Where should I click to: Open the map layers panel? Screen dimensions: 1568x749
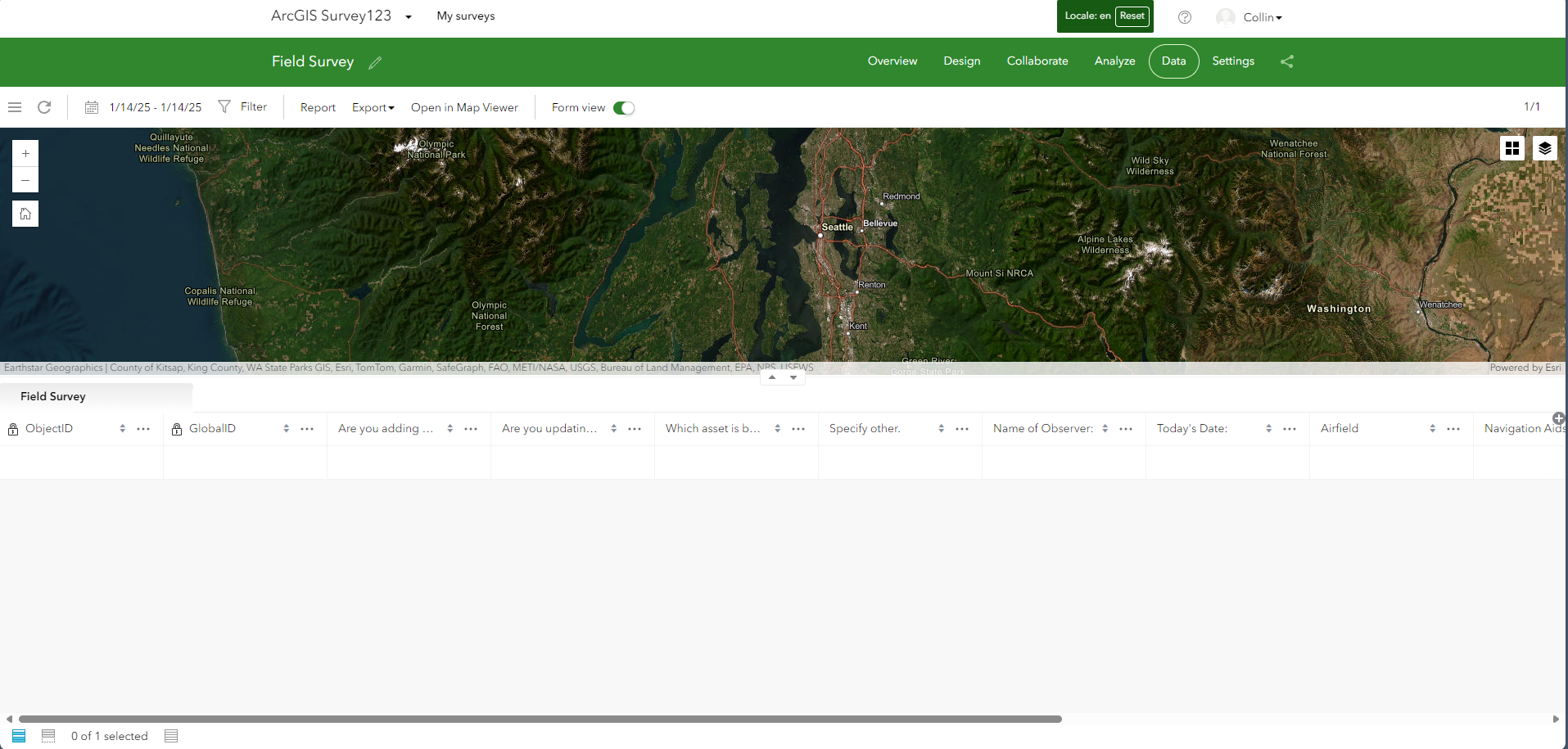[1544, 148]
